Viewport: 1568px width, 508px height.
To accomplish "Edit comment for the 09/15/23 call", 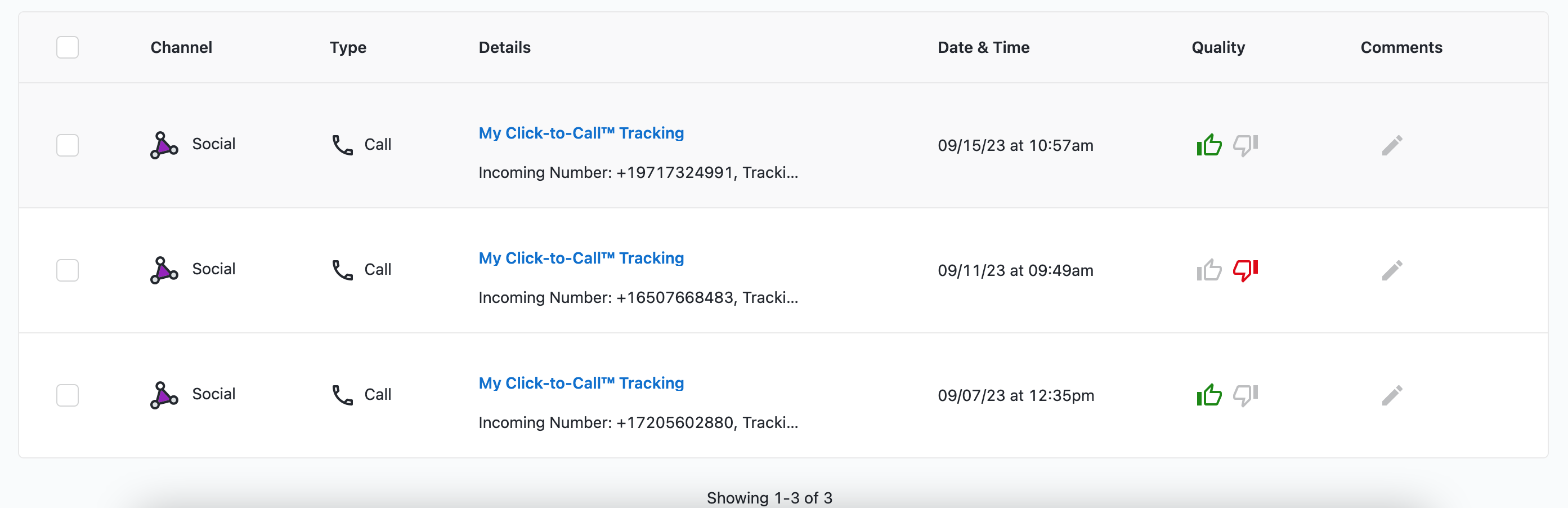I will 1392,145.
